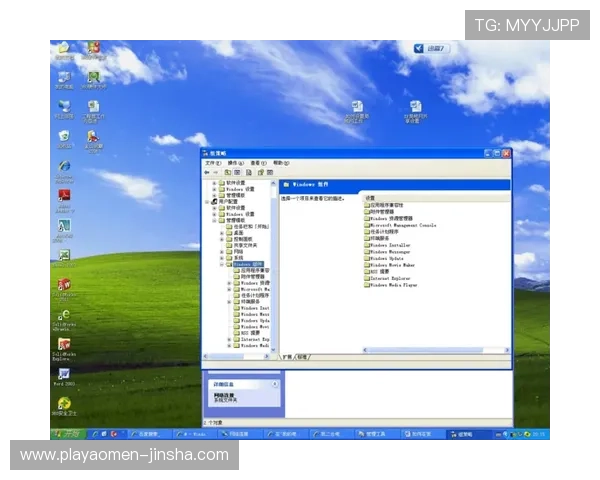Collapse the Windows 组件 tree node
Screen dimensions: 600x480
pyautogui.click(x=222, y=264)
